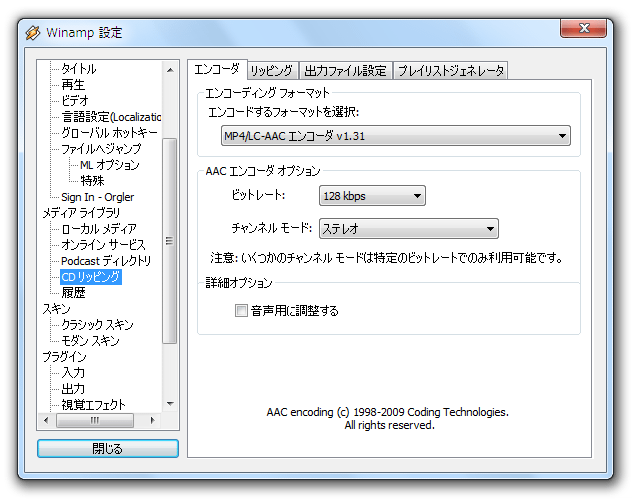Click the 注意 channel mode note text

(x=387, y=258)
